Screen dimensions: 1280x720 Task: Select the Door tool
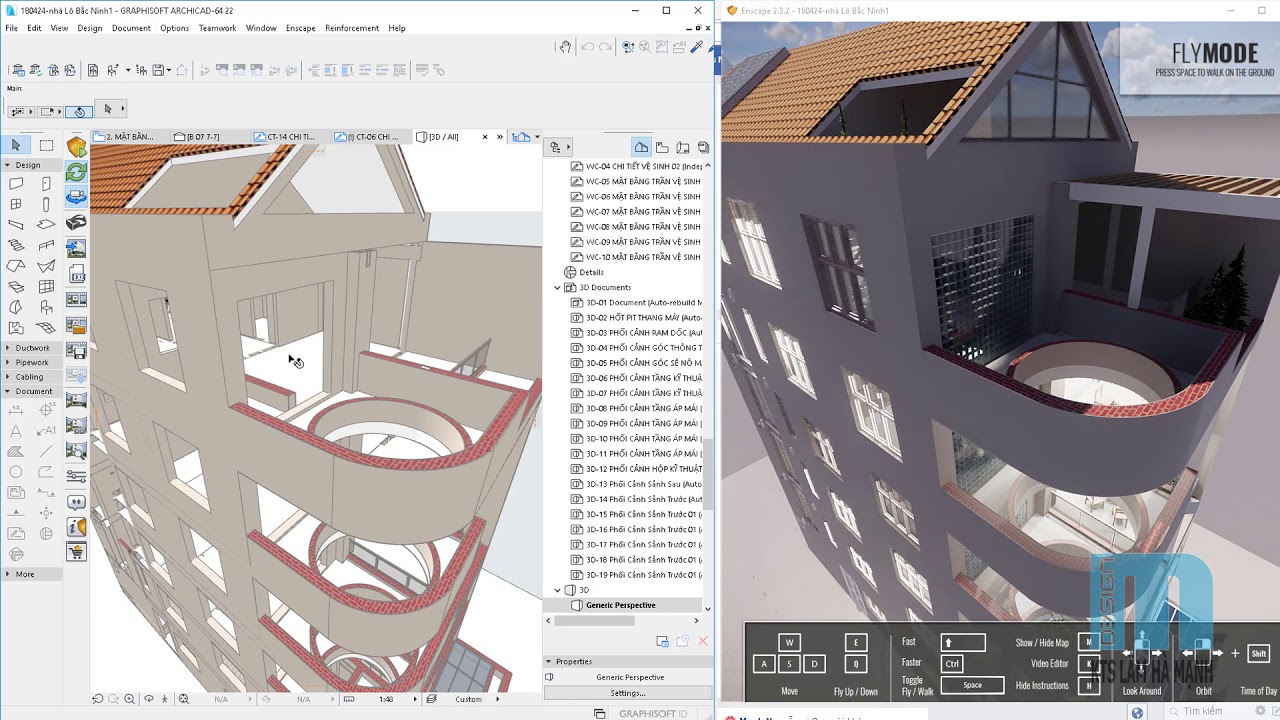click(46, 184)
